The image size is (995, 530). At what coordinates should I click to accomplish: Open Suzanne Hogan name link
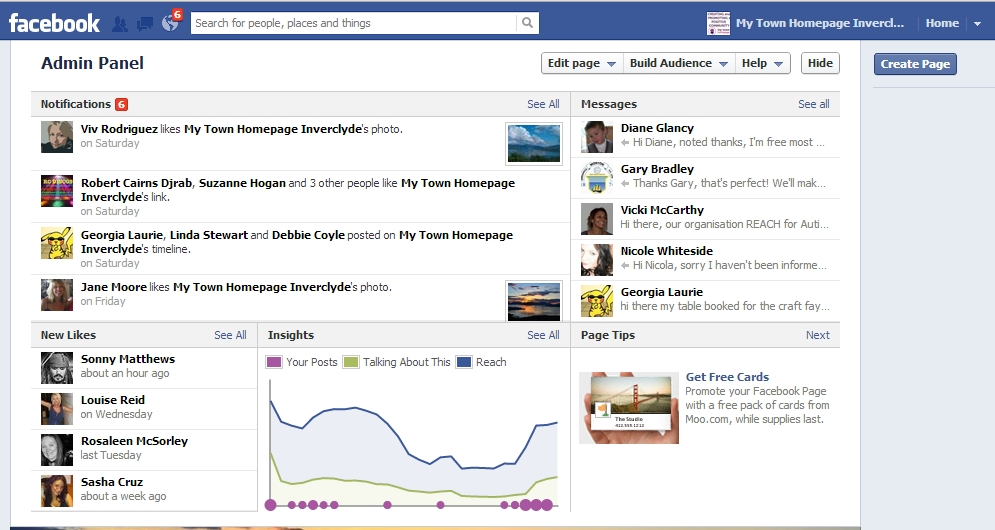(242, 183)
